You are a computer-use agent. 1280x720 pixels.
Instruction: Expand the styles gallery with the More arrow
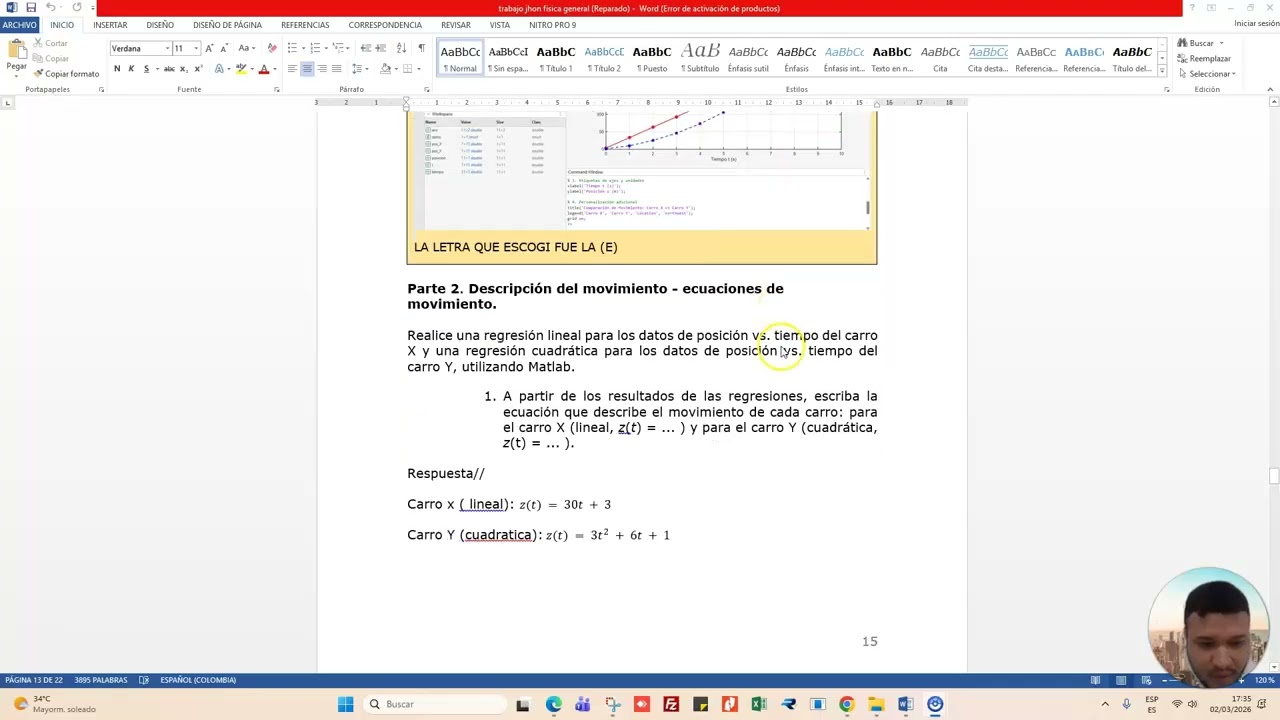[x=1161, y=71]
